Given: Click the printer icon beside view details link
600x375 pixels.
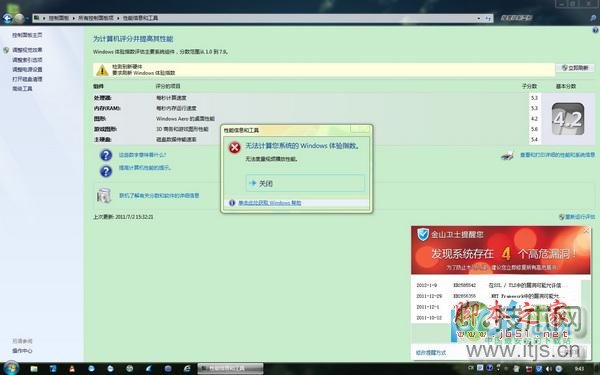Looking at the screenshot, I should (507, 156).
